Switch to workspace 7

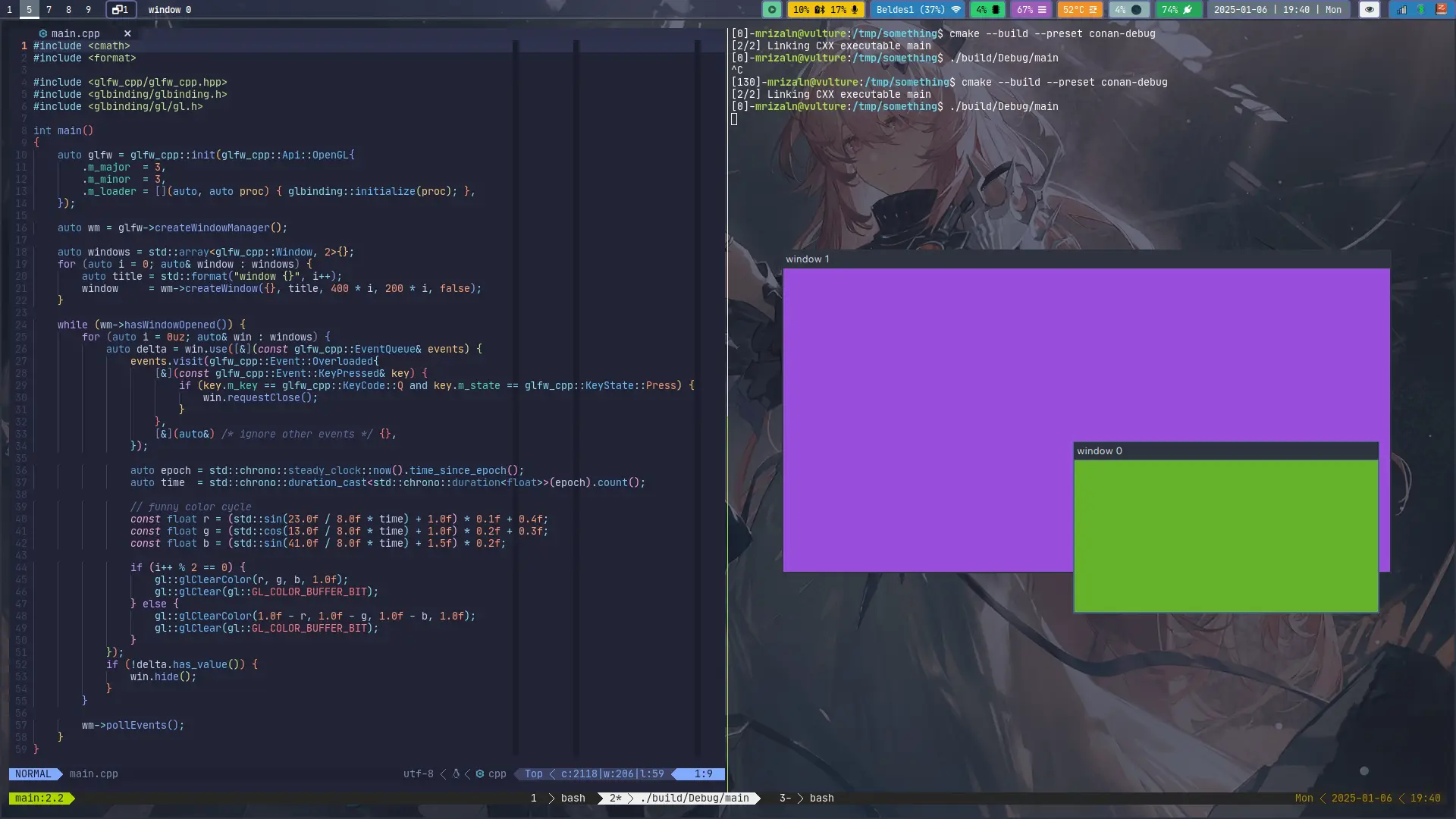(49, 10)
